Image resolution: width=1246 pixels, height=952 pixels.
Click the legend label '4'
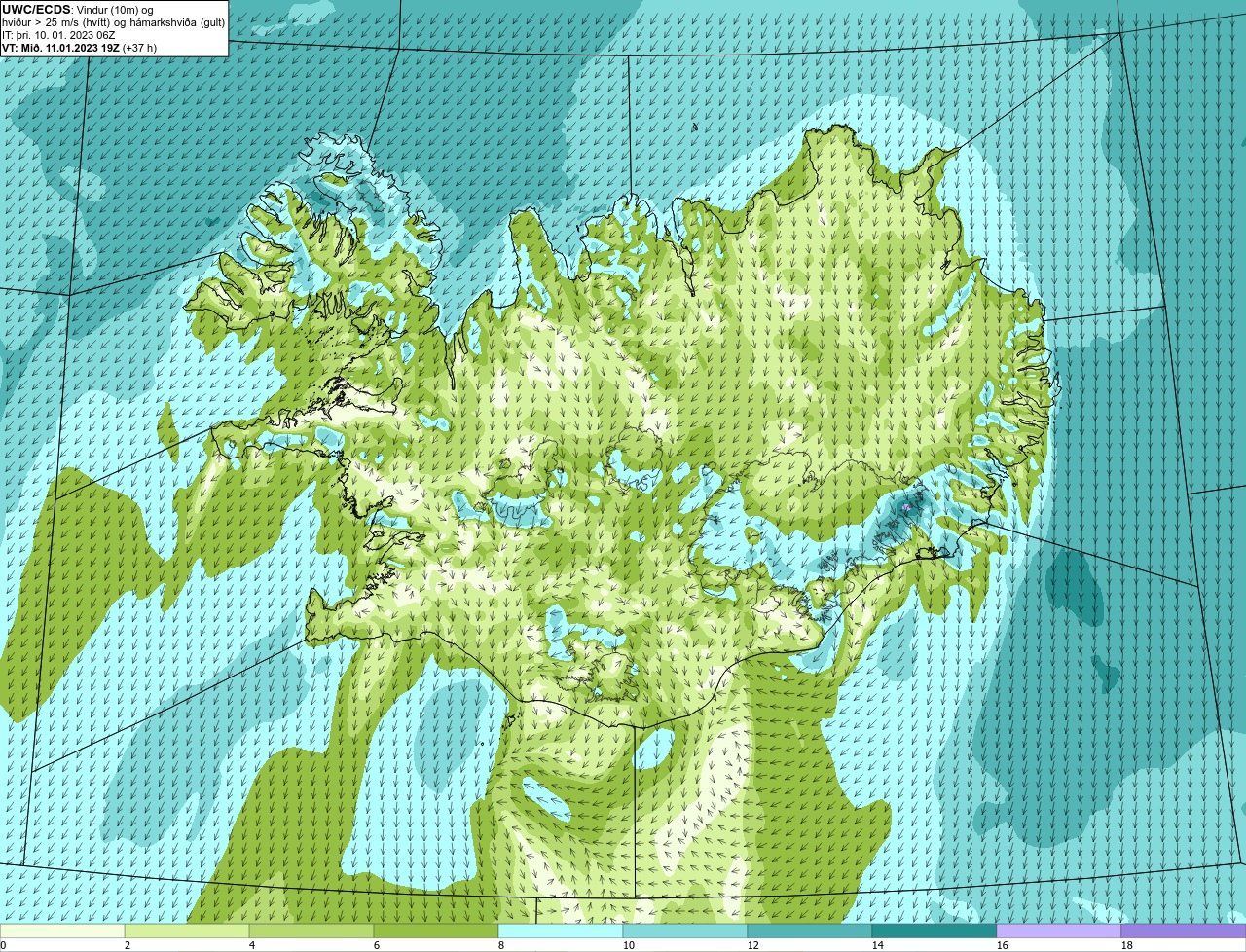pyautogui.click(x=252, y=945)
